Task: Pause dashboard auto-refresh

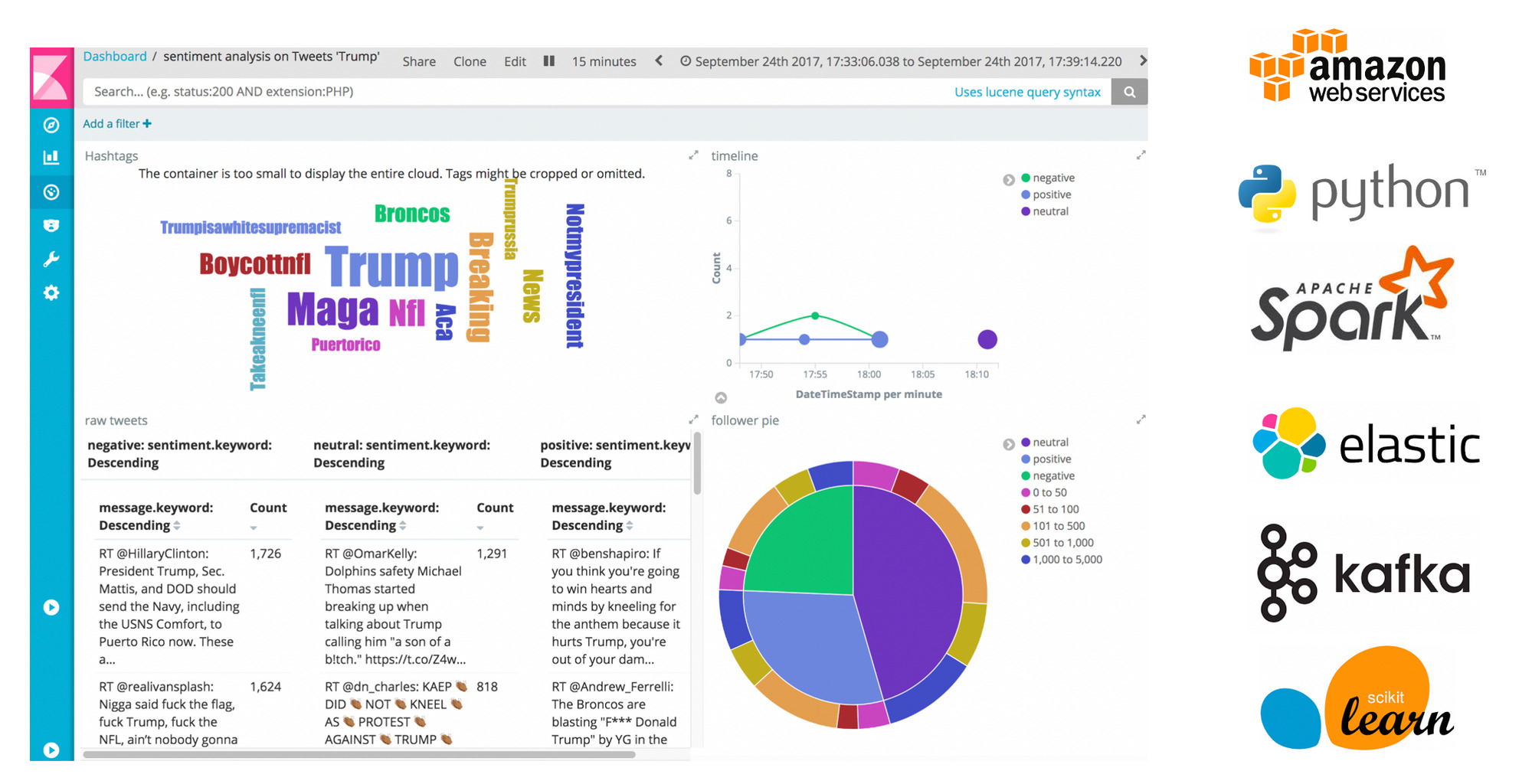Action: point(548,61)
